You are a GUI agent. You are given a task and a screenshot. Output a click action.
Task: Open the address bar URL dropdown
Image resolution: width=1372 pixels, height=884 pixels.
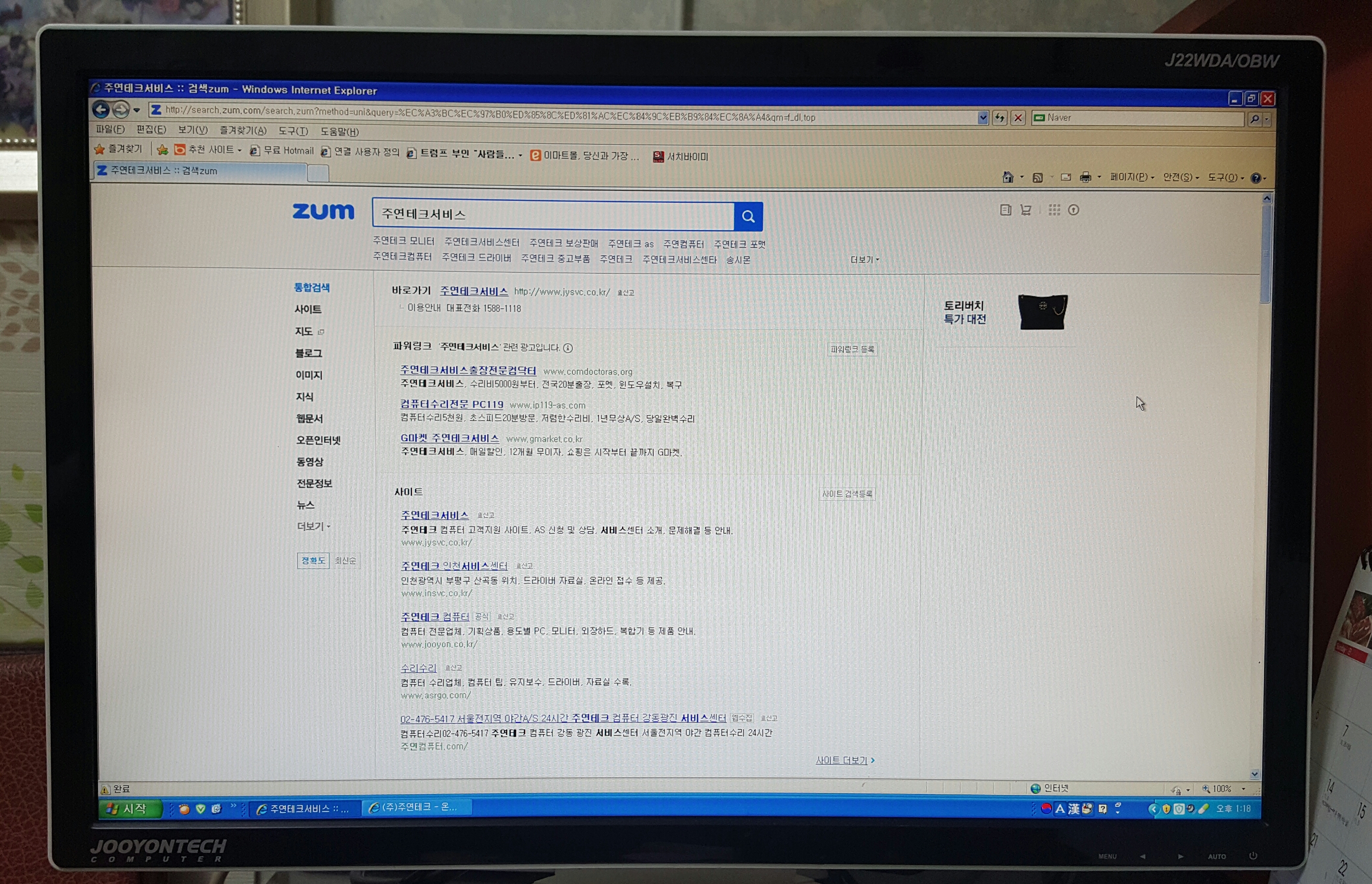click(983, 118)
